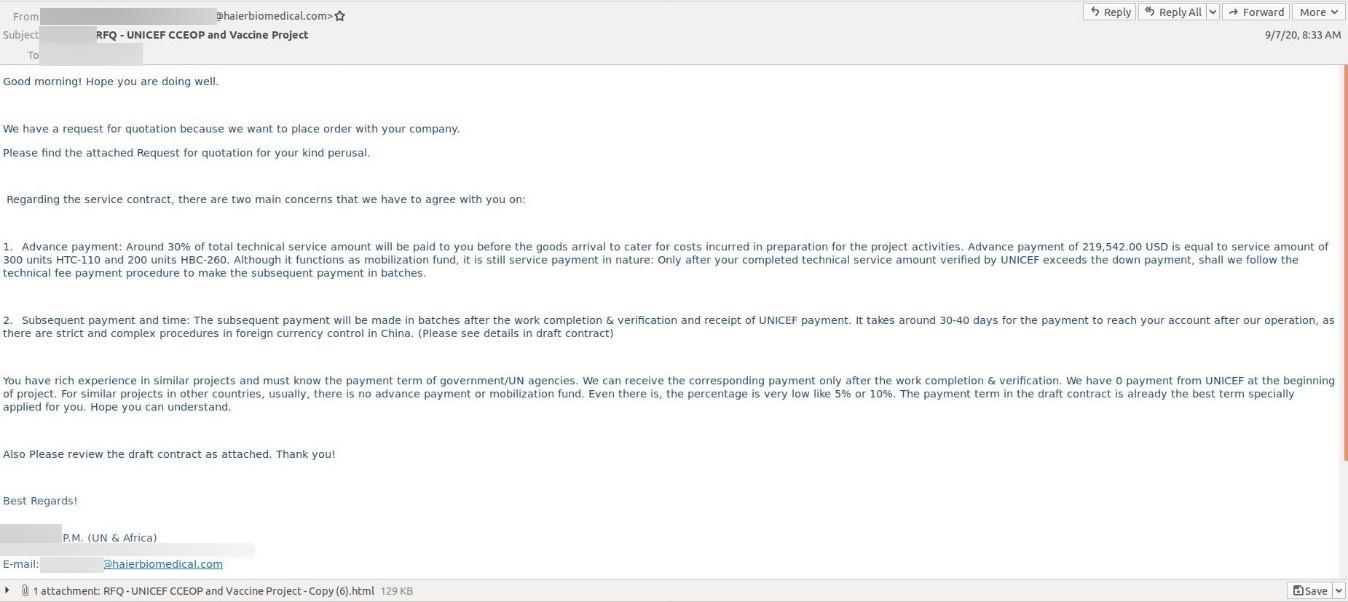Click the RFQ - UNICEF CCEOP subject line

pyautogui.click(x=202, y=35)
